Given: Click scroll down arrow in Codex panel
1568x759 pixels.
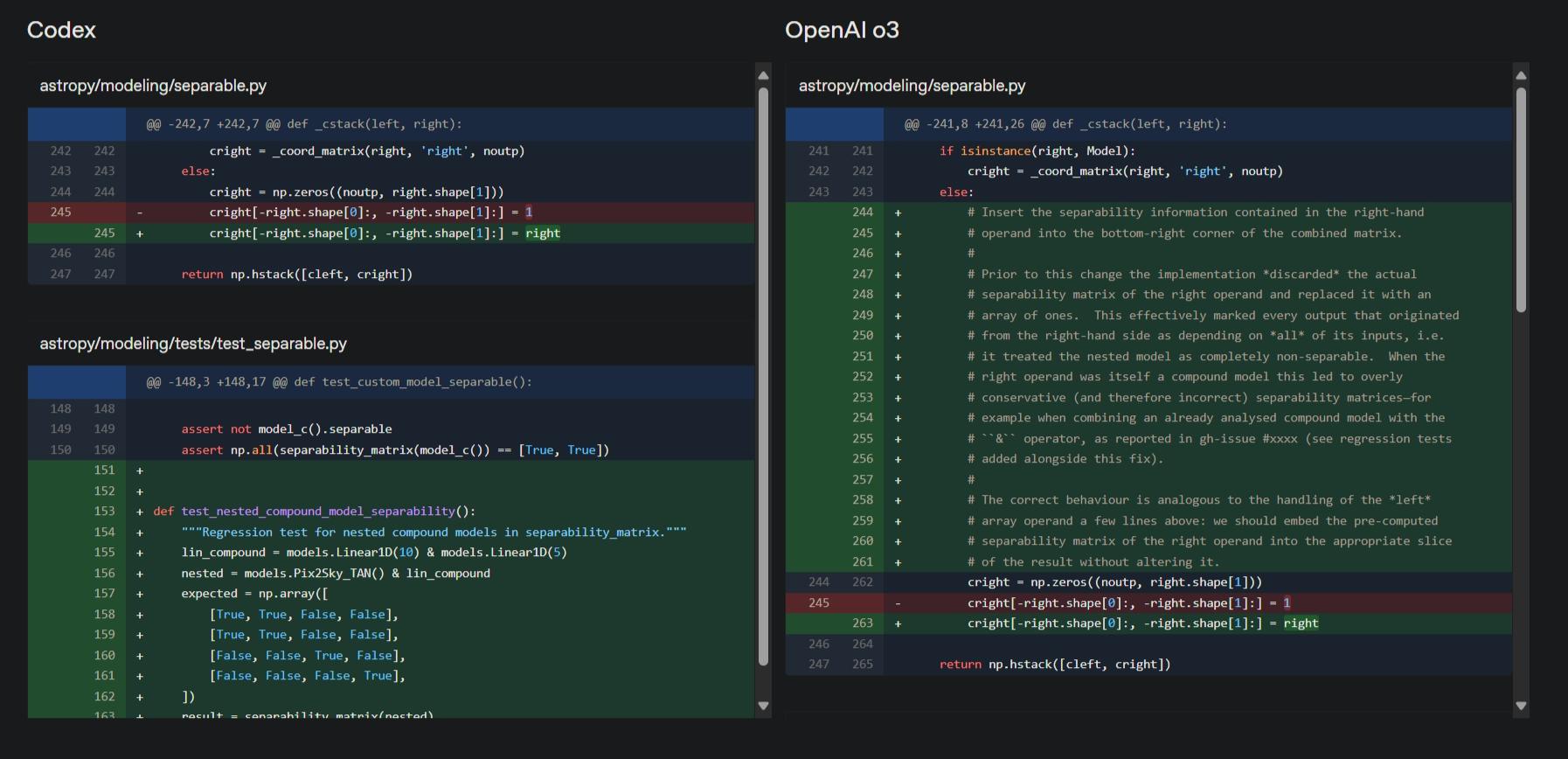Looking at the screenshot, I should pyautogui.click(x=763, y=706).
